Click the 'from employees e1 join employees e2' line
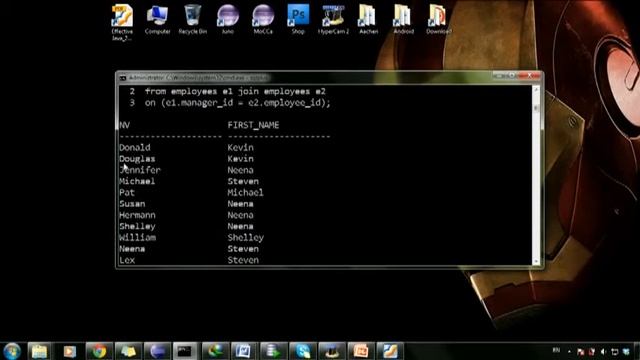The image size is (640, 360). (236, 91)
